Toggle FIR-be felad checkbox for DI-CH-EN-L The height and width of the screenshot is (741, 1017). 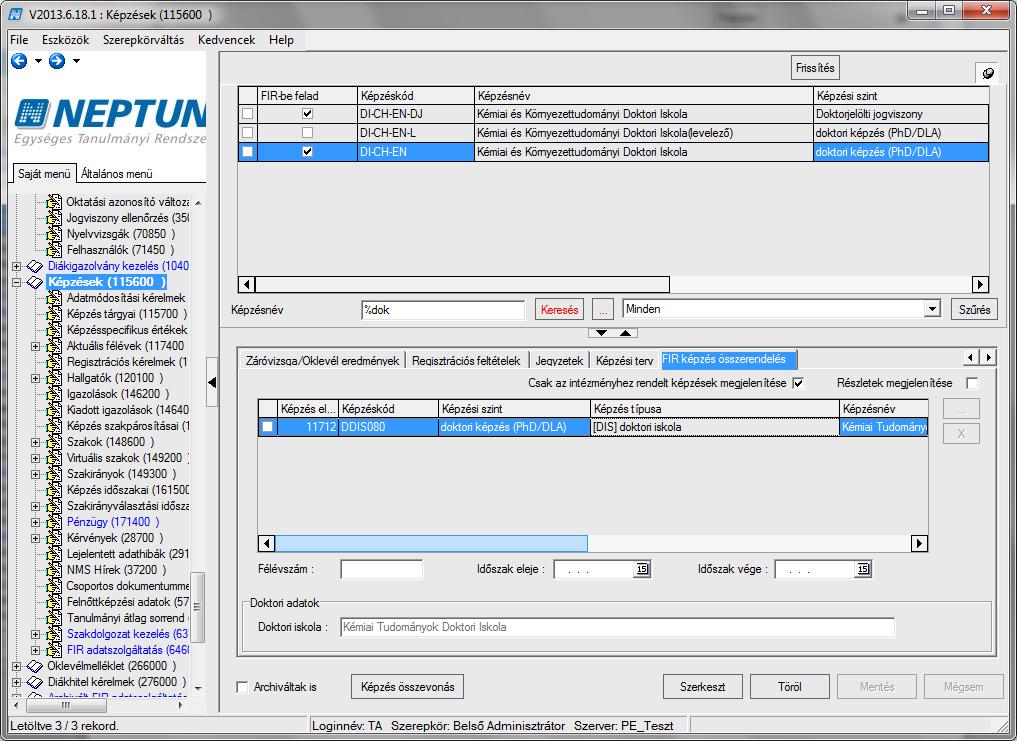[x=307, y=132]
